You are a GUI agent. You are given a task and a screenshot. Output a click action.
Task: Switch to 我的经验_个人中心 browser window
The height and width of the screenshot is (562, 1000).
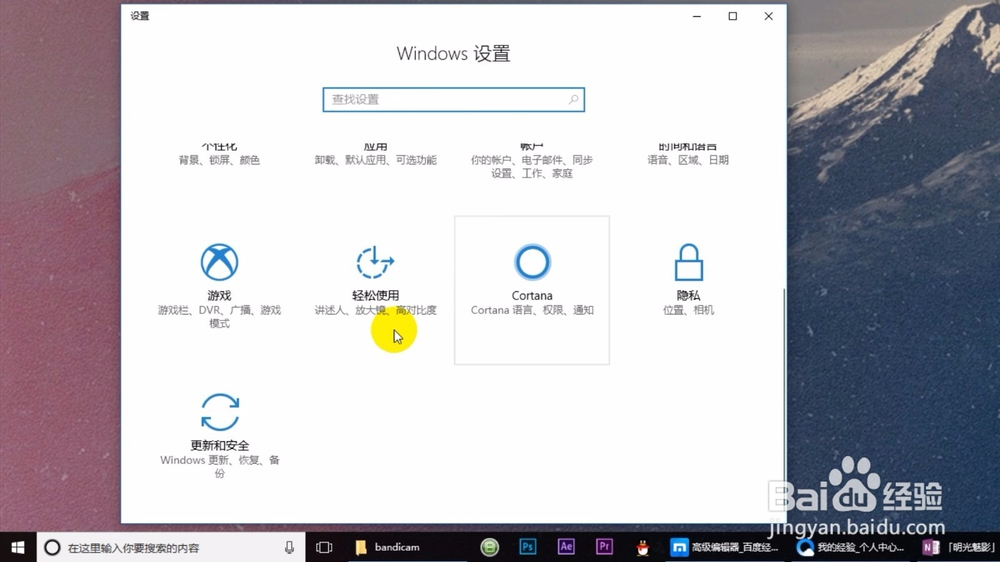click(850, 547)
